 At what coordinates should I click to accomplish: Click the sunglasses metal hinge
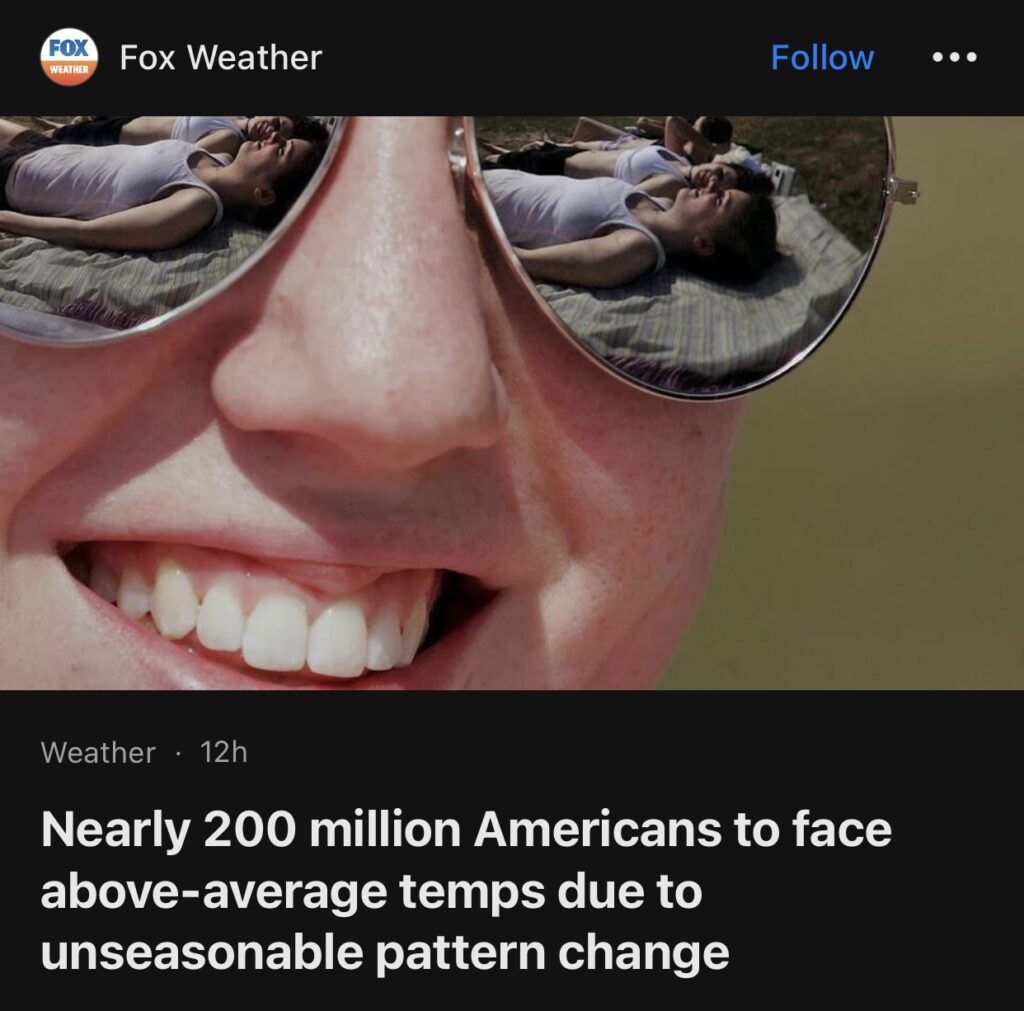pyautogui.click(x=903, y=191)
